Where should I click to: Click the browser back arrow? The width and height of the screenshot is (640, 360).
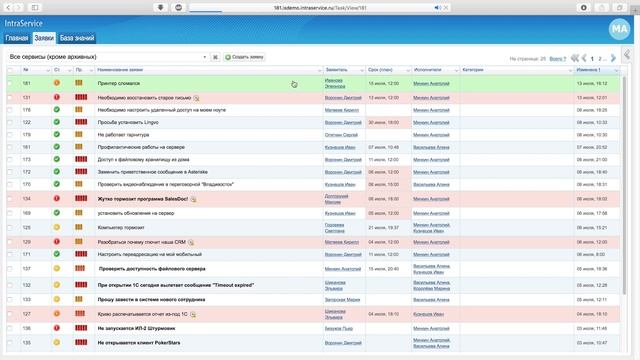click(8, 7)
